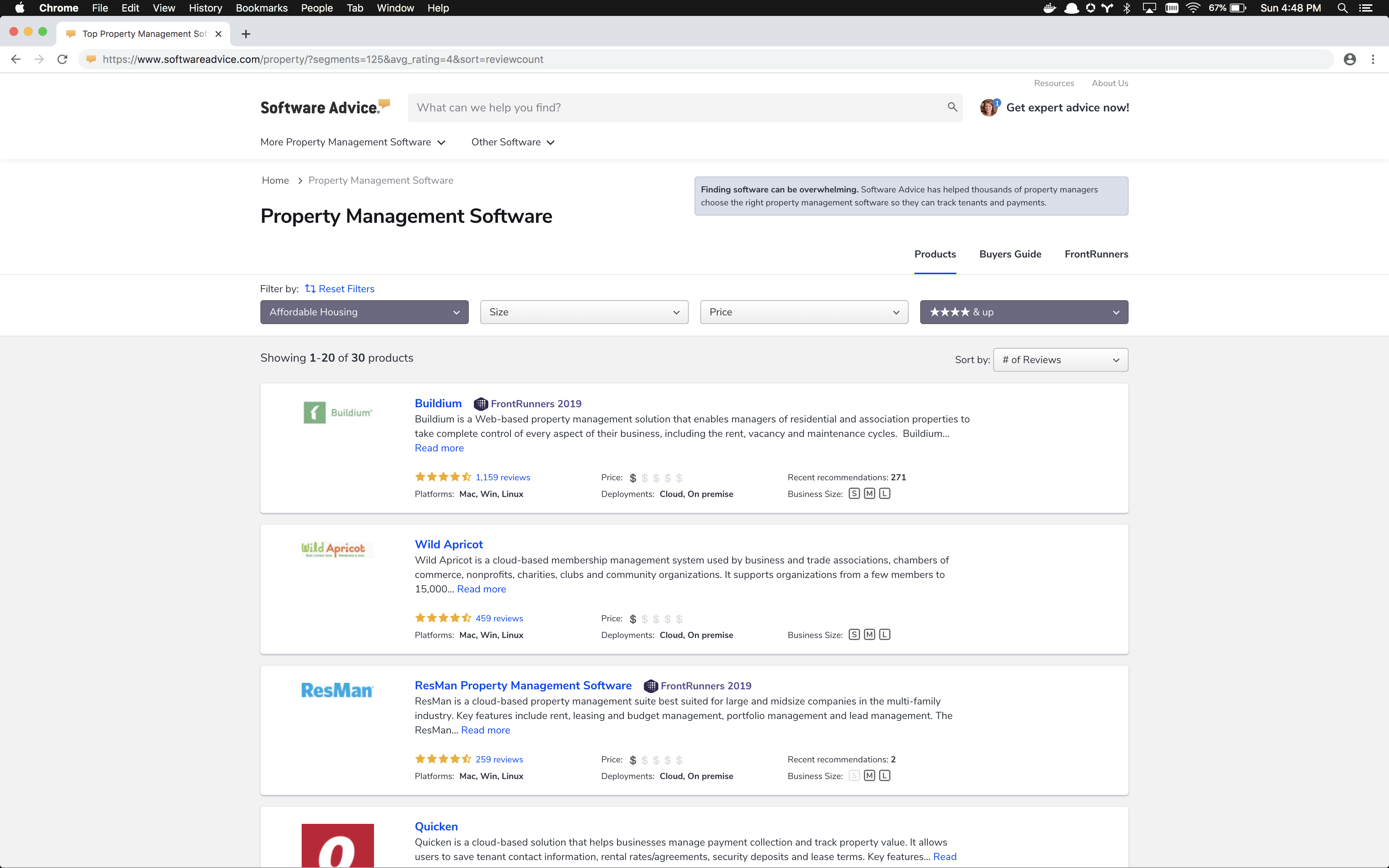The image size is (1389, 868).
Task: Open the Affordable Housing filter dropdown
Action: click(365, 312)
